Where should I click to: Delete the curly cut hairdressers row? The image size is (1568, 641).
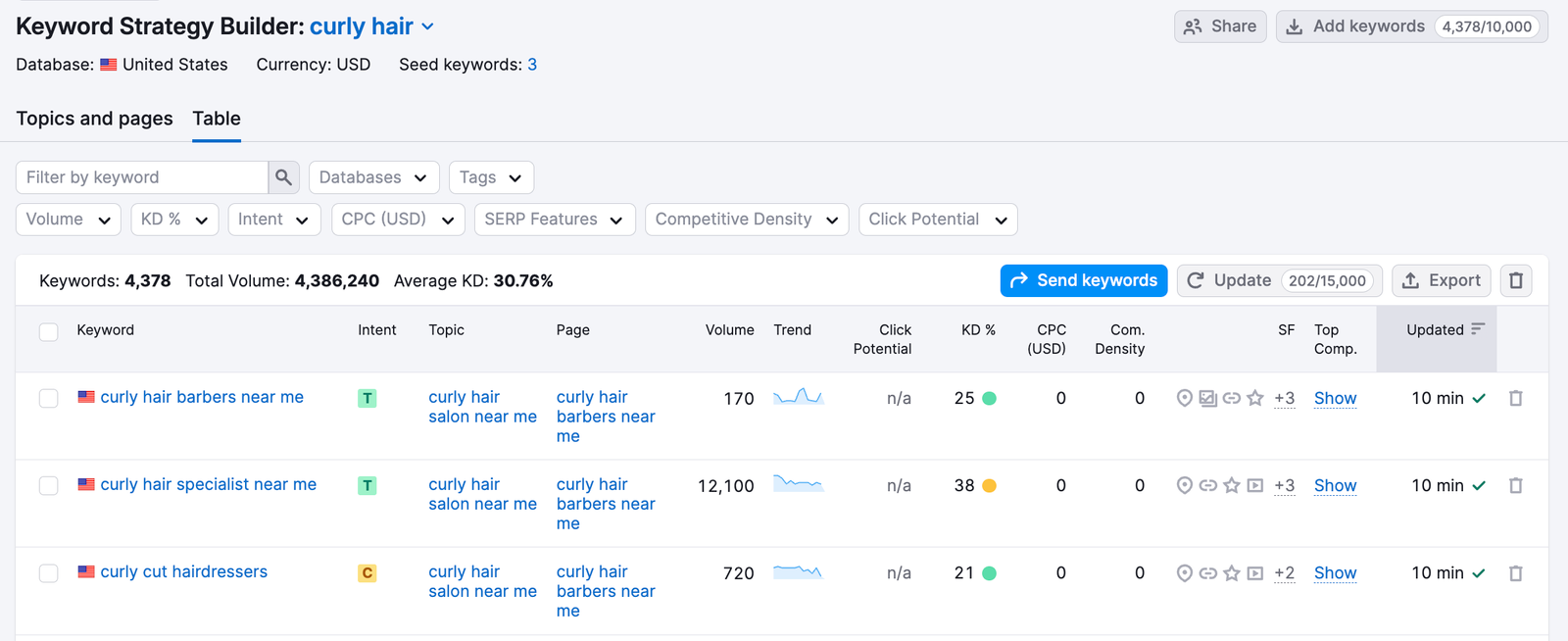click(1515, 573)
